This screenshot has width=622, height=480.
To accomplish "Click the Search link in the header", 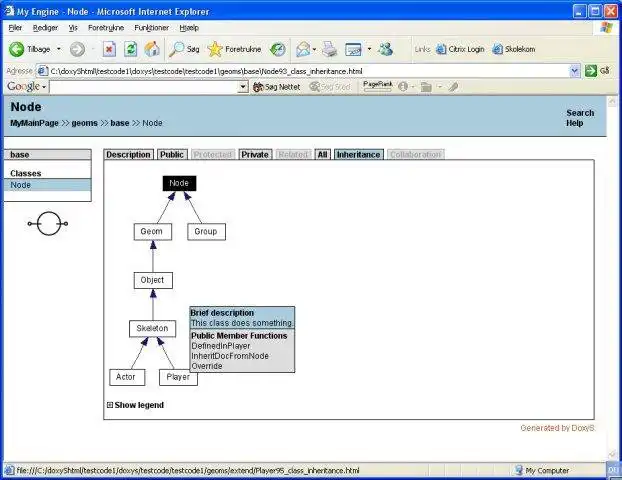I will pos(580,113).
